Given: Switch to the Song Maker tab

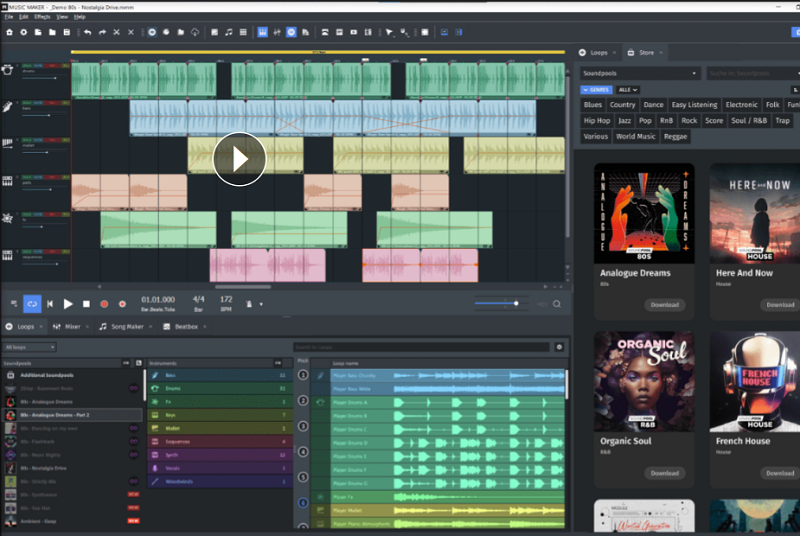Looking at the screenshot, I should click(127, 326).
